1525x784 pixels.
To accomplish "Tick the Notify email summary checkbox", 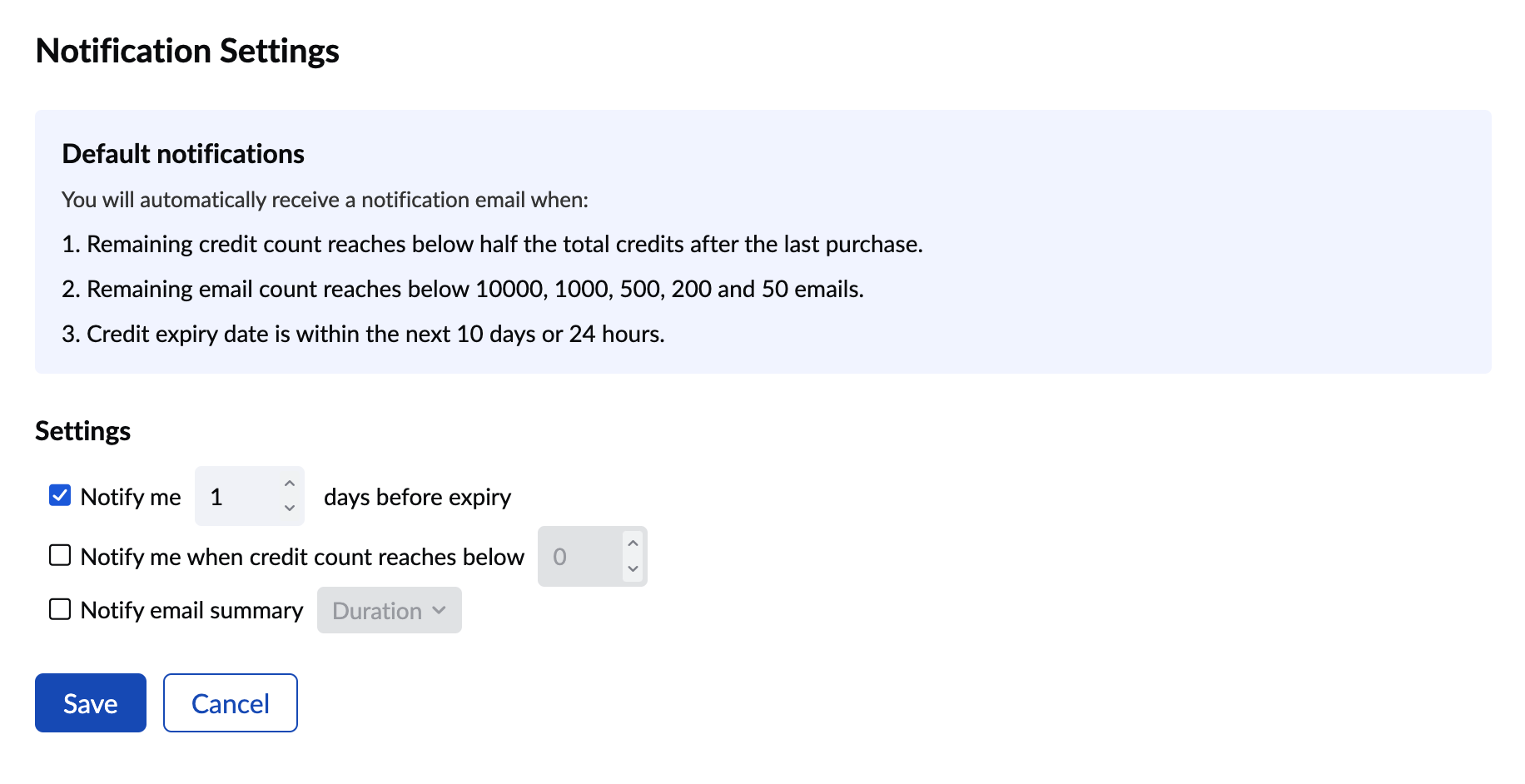I will (60, 609).
